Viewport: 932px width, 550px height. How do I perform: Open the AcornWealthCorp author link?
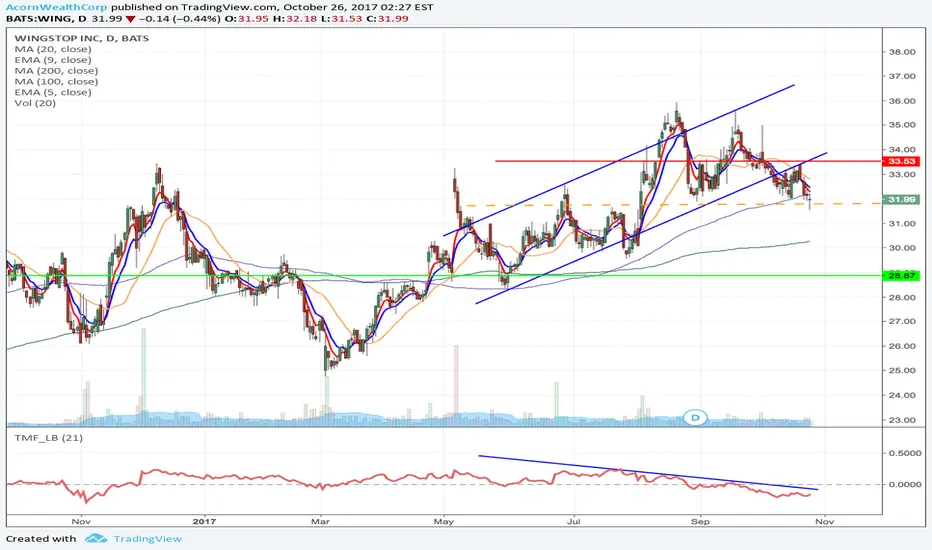[56, 7]
